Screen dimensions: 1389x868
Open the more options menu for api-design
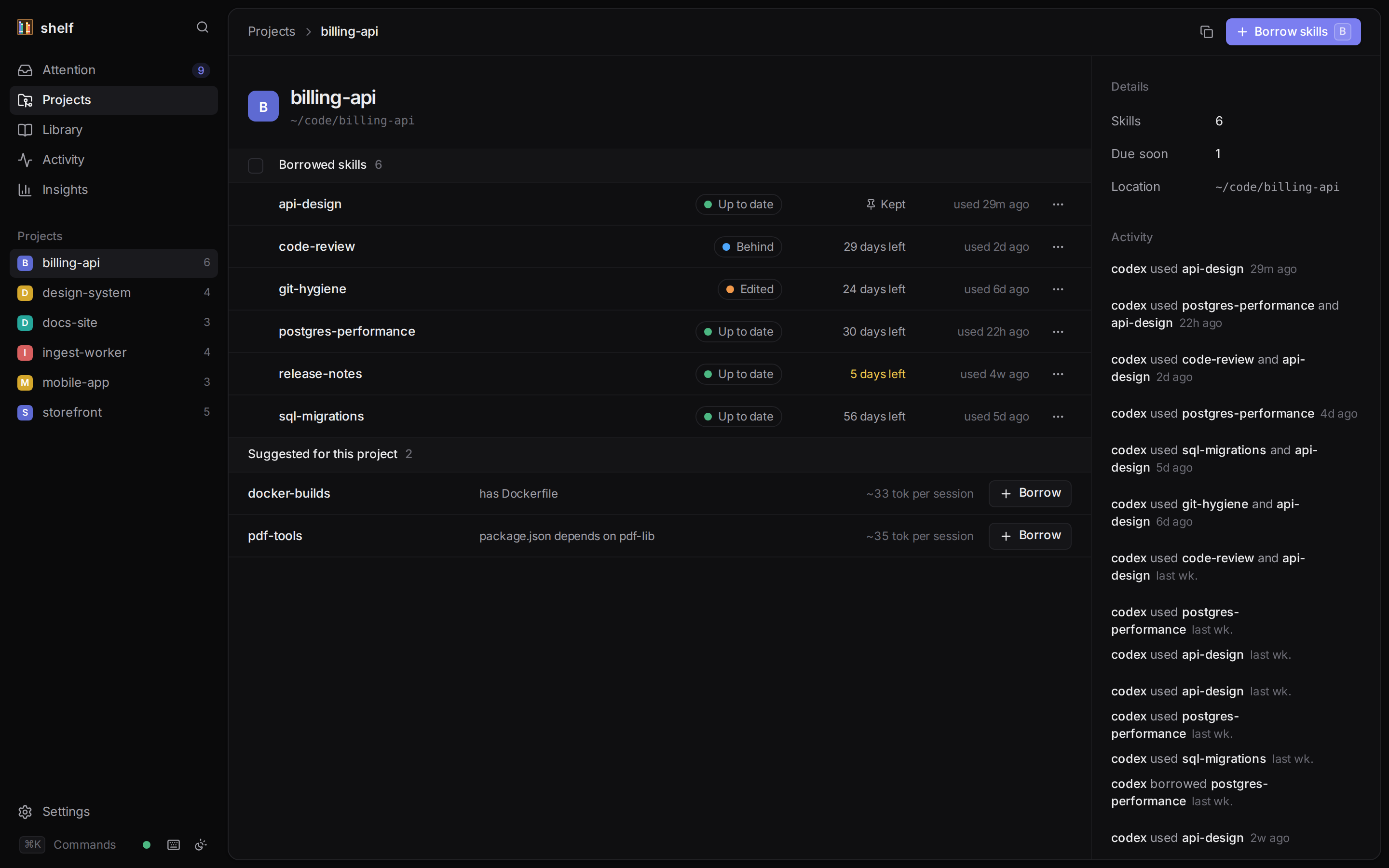(x=1058, y=204)
